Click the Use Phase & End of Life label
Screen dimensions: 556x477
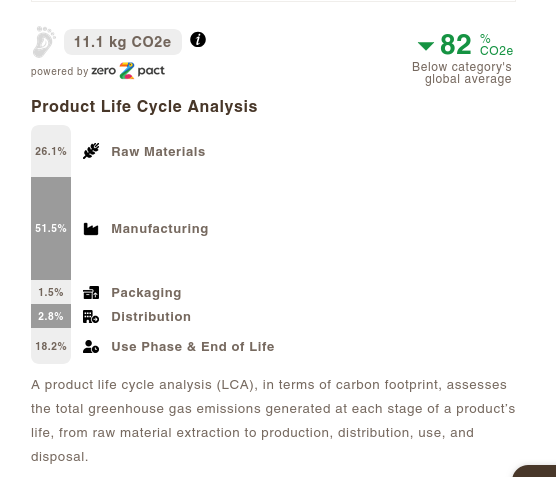[193, 346]
